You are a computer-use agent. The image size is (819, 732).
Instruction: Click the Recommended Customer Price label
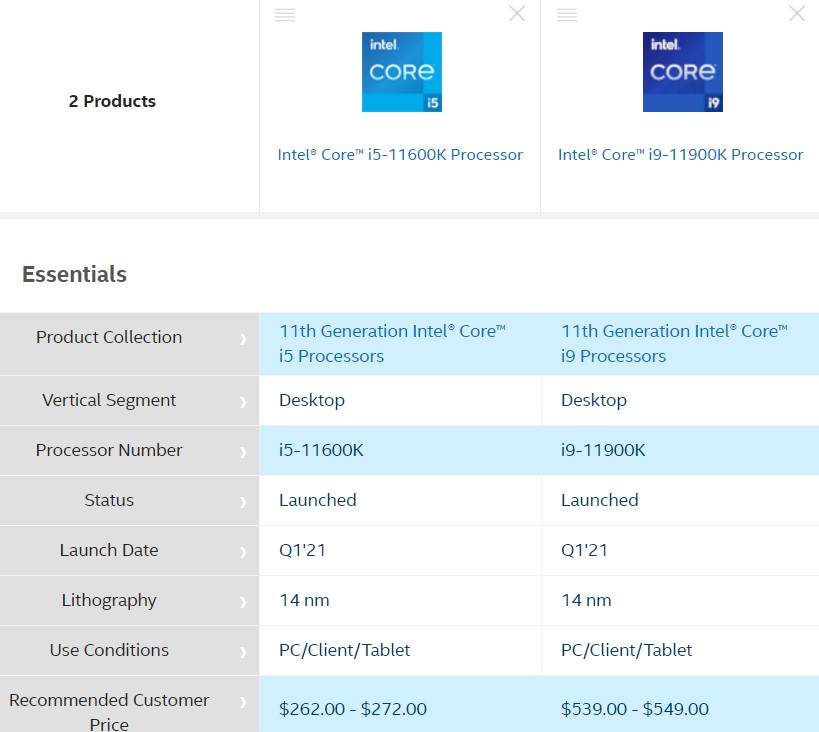(x=109, y=712)
